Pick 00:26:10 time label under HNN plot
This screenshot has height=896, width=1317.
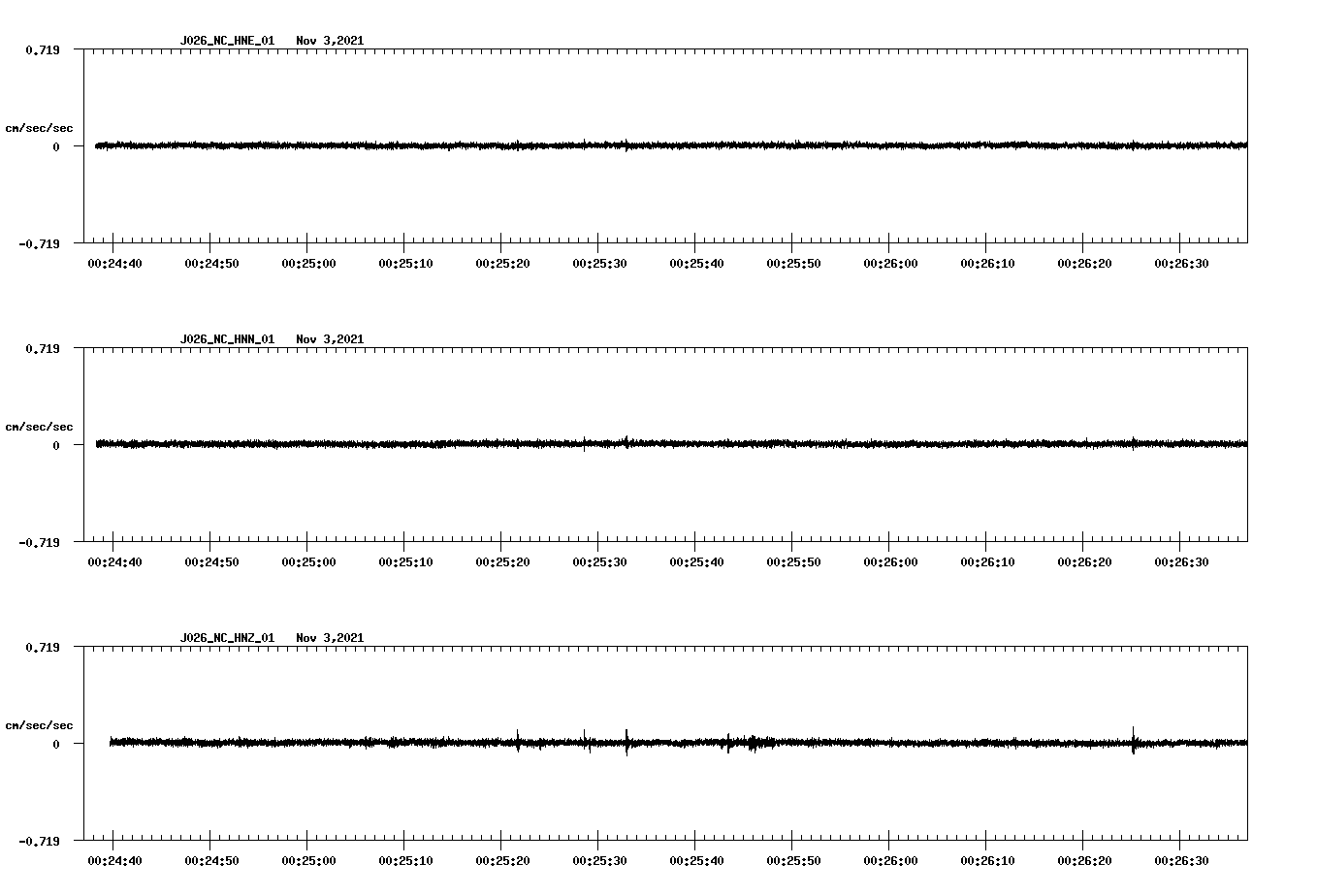(987, 562)
